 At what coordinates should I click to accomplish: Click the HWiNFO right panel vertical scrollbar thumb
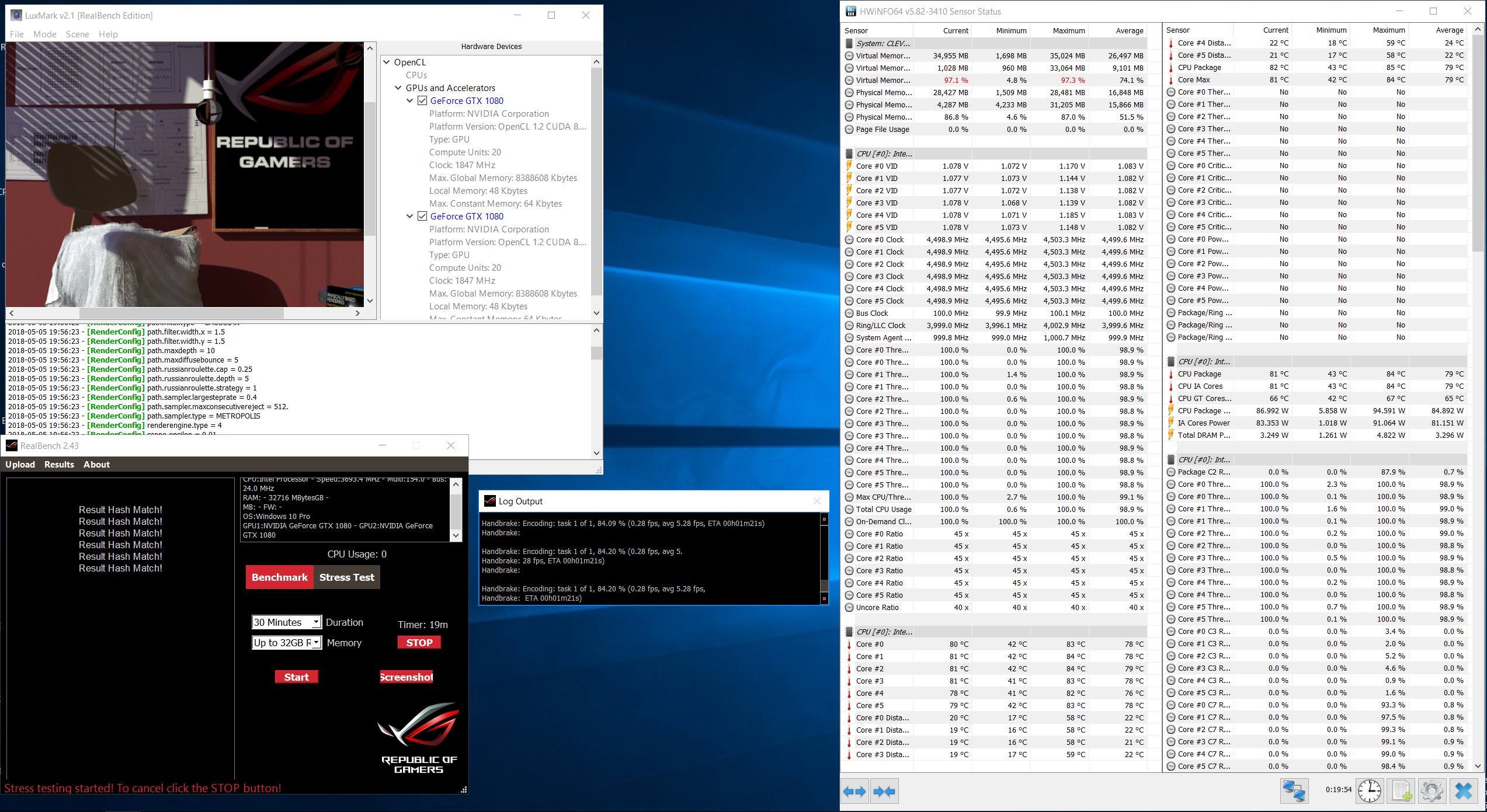click(1478, 144)
